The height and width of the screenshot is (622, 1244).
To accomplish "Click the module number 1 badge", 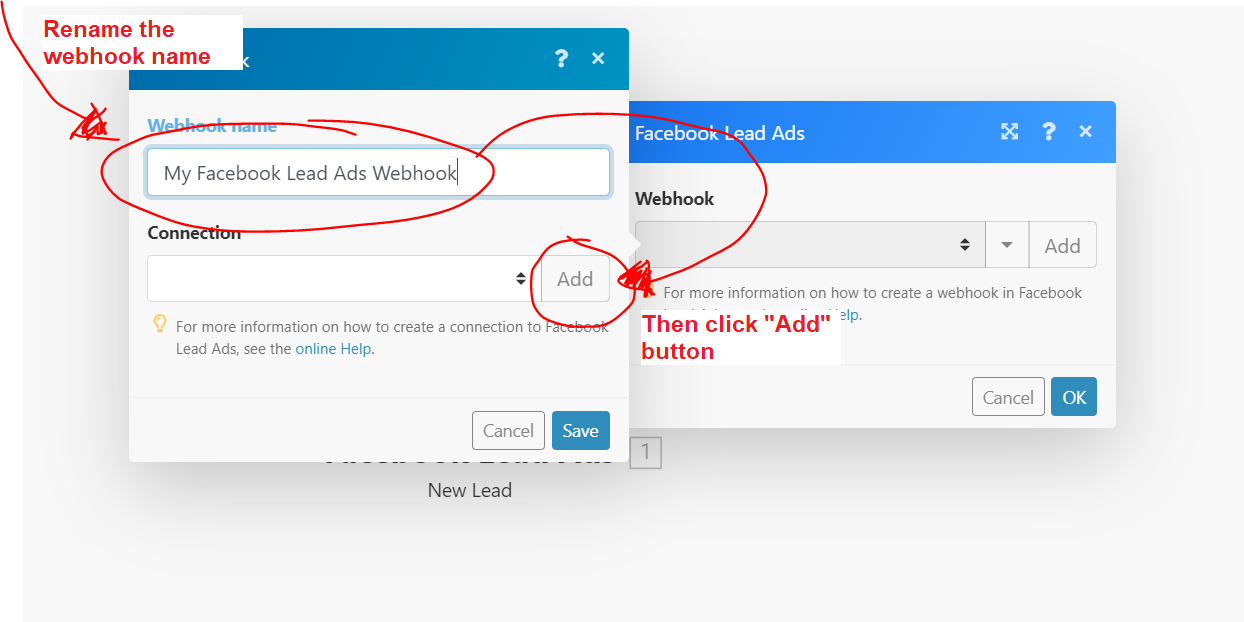I will click(x=646, y=453).
